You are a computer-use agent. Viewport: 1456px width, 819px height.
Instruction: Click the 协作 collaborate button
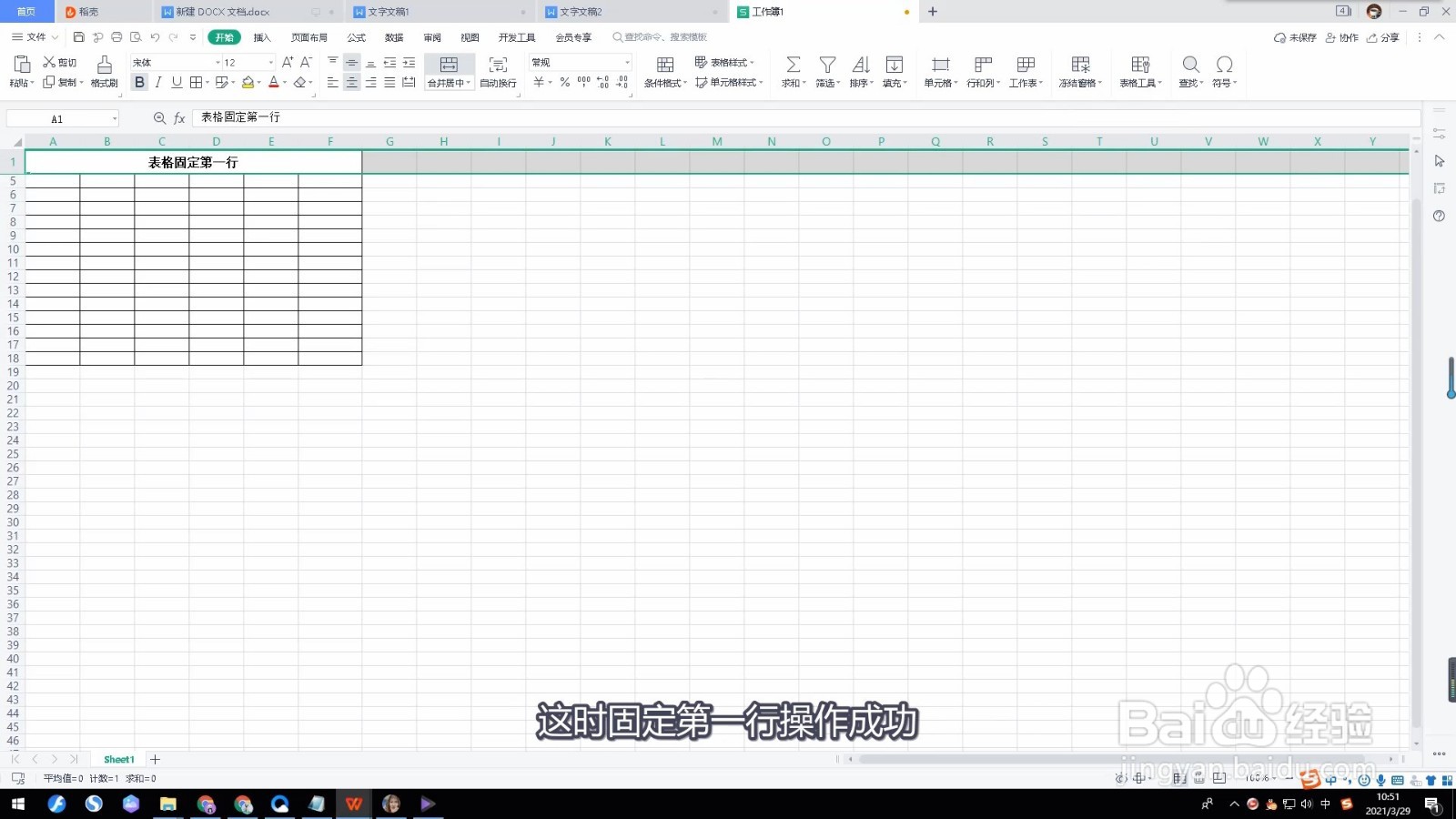(1342, 37)
